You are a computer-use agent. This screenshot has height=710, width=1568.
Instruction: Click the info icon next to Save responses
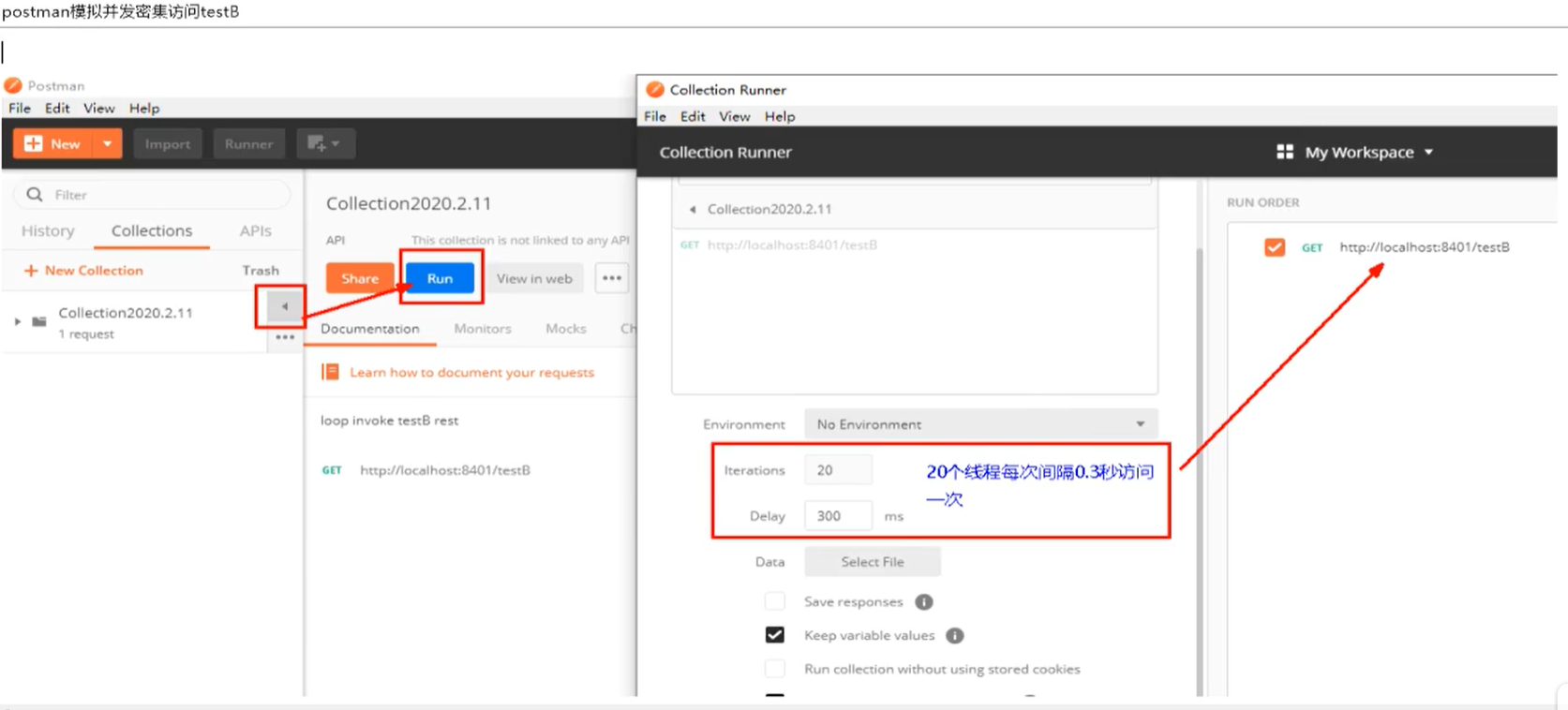click(x=924, y=601)
